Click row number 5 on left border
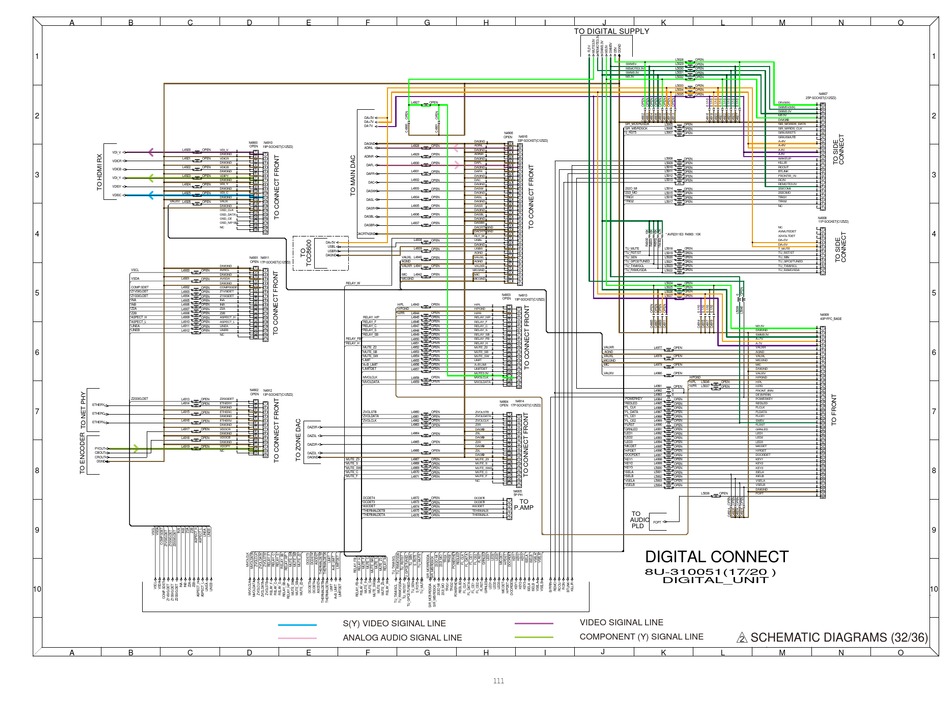950x702 pixels. pos(38,293)
